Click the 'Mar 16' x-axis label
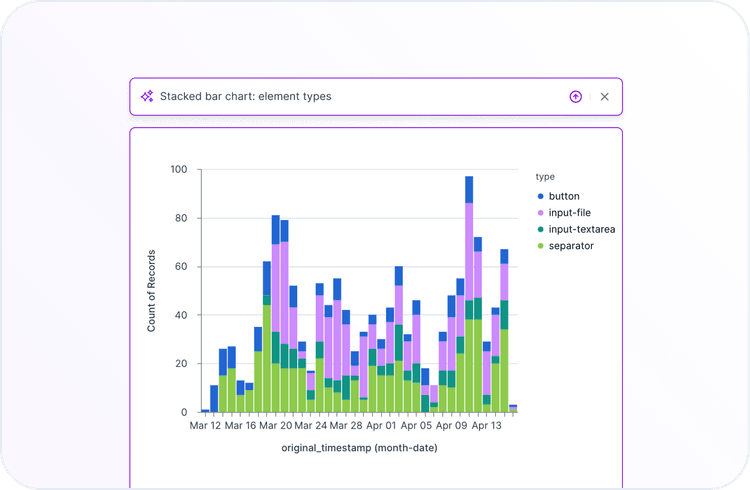 coord(240,425)
